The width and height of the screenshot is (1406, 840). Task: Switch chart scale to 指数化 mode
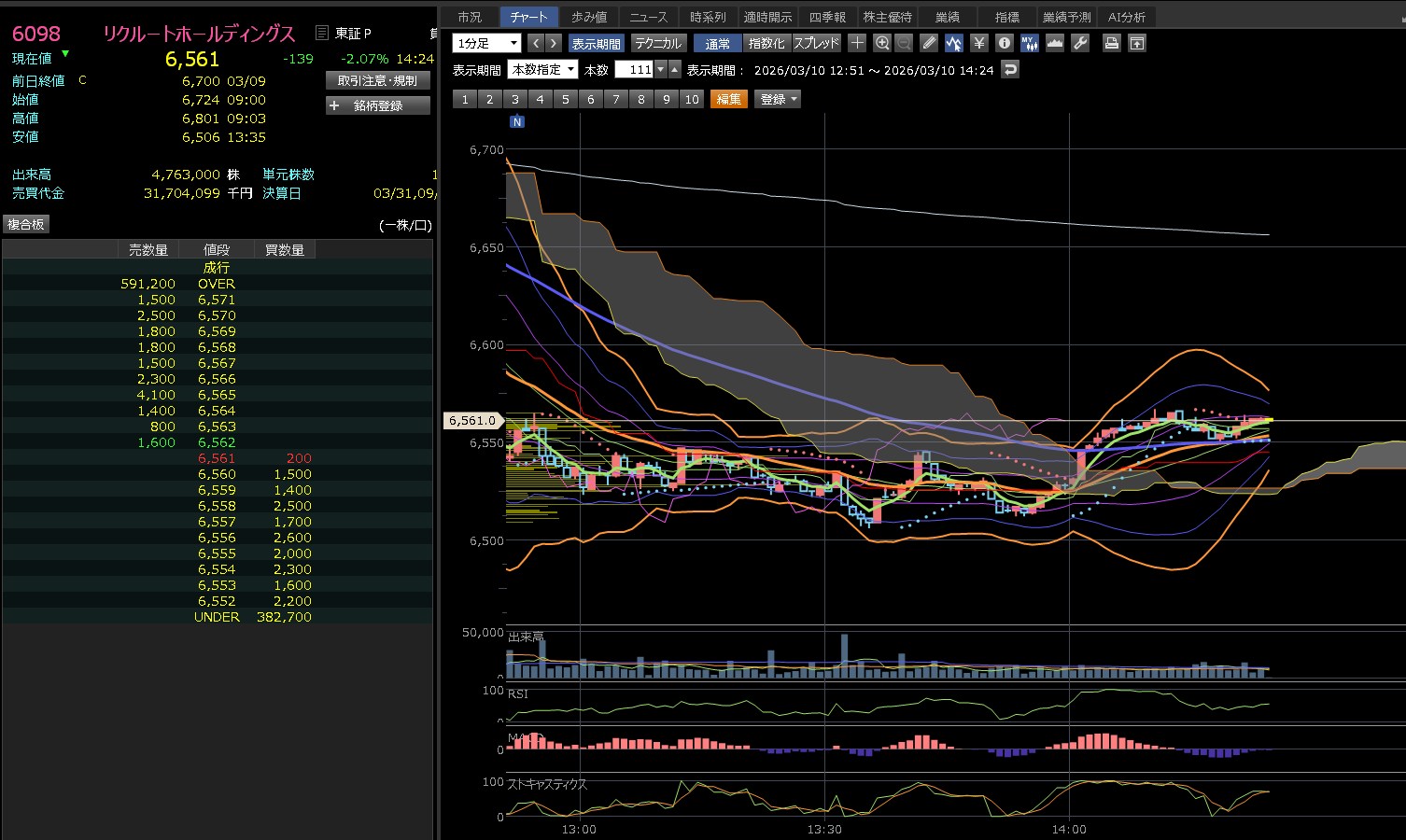pyautogui.click(x=766, y=43)
